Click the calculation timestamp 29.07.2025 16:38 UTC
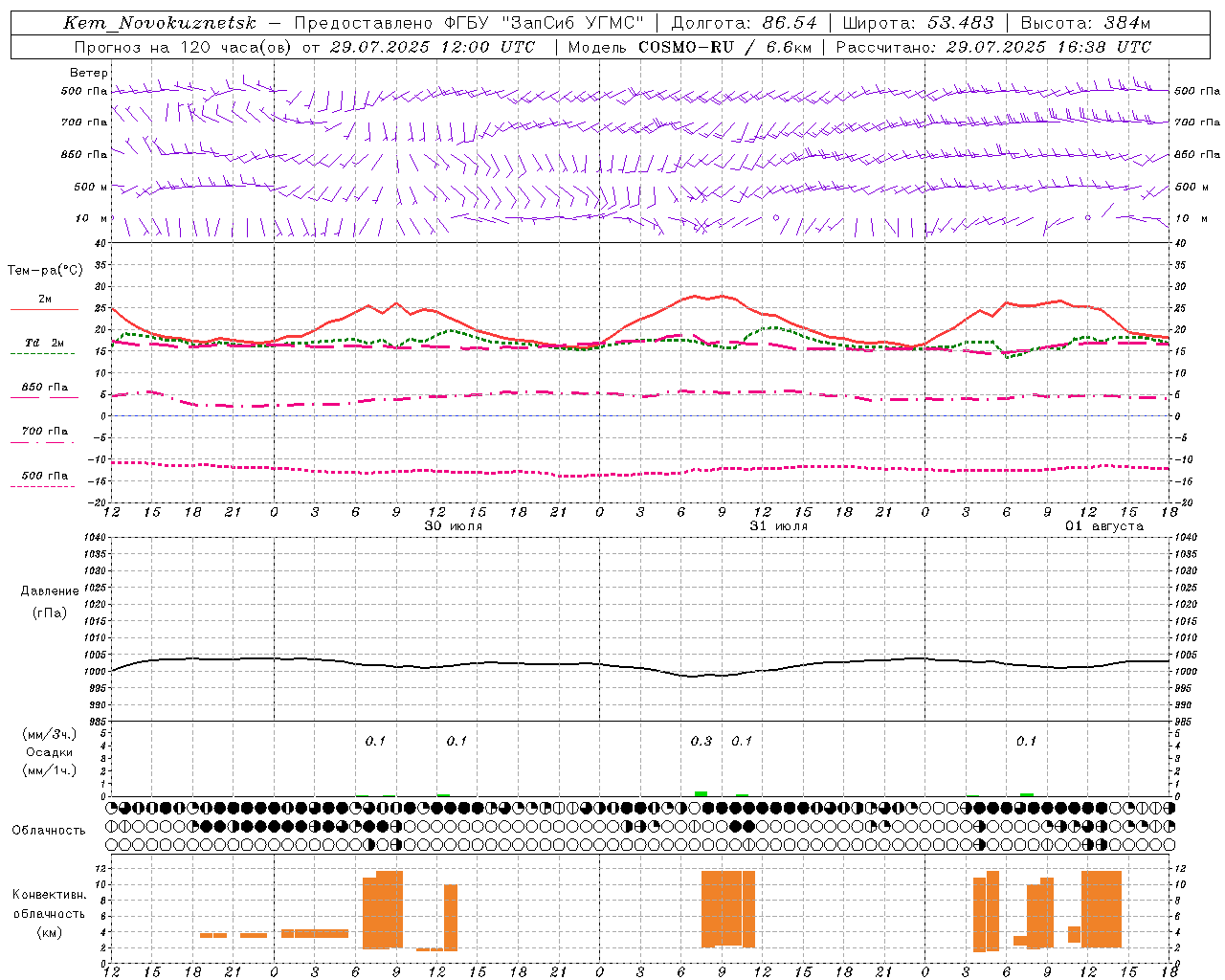 pyautogui.click(x=1048, y=47)
